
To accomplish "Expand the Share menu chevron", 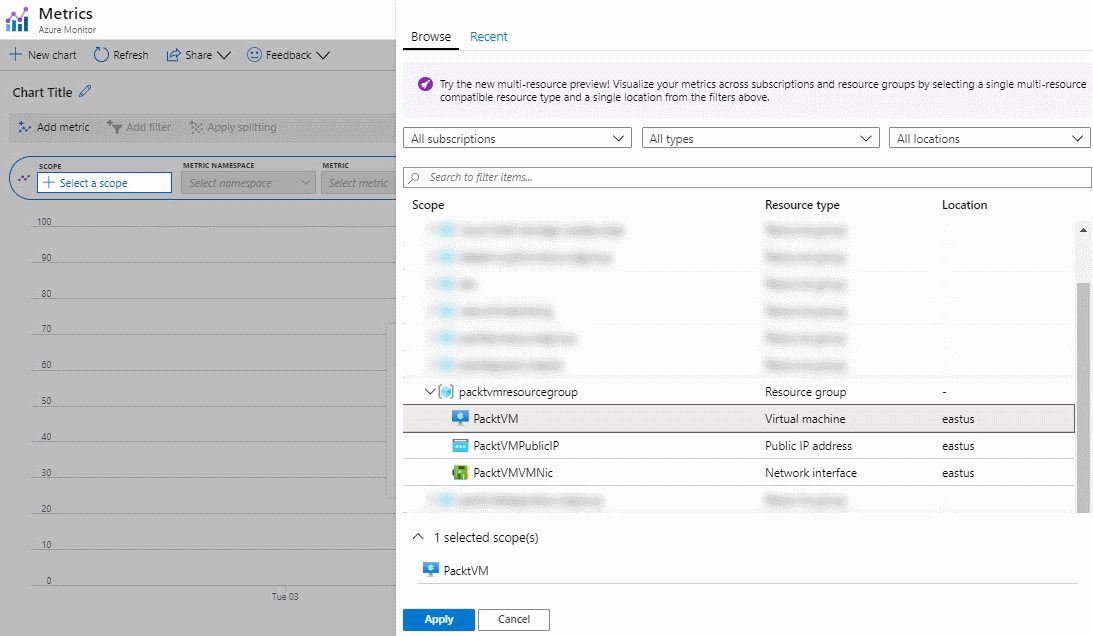I will [224, 55].
